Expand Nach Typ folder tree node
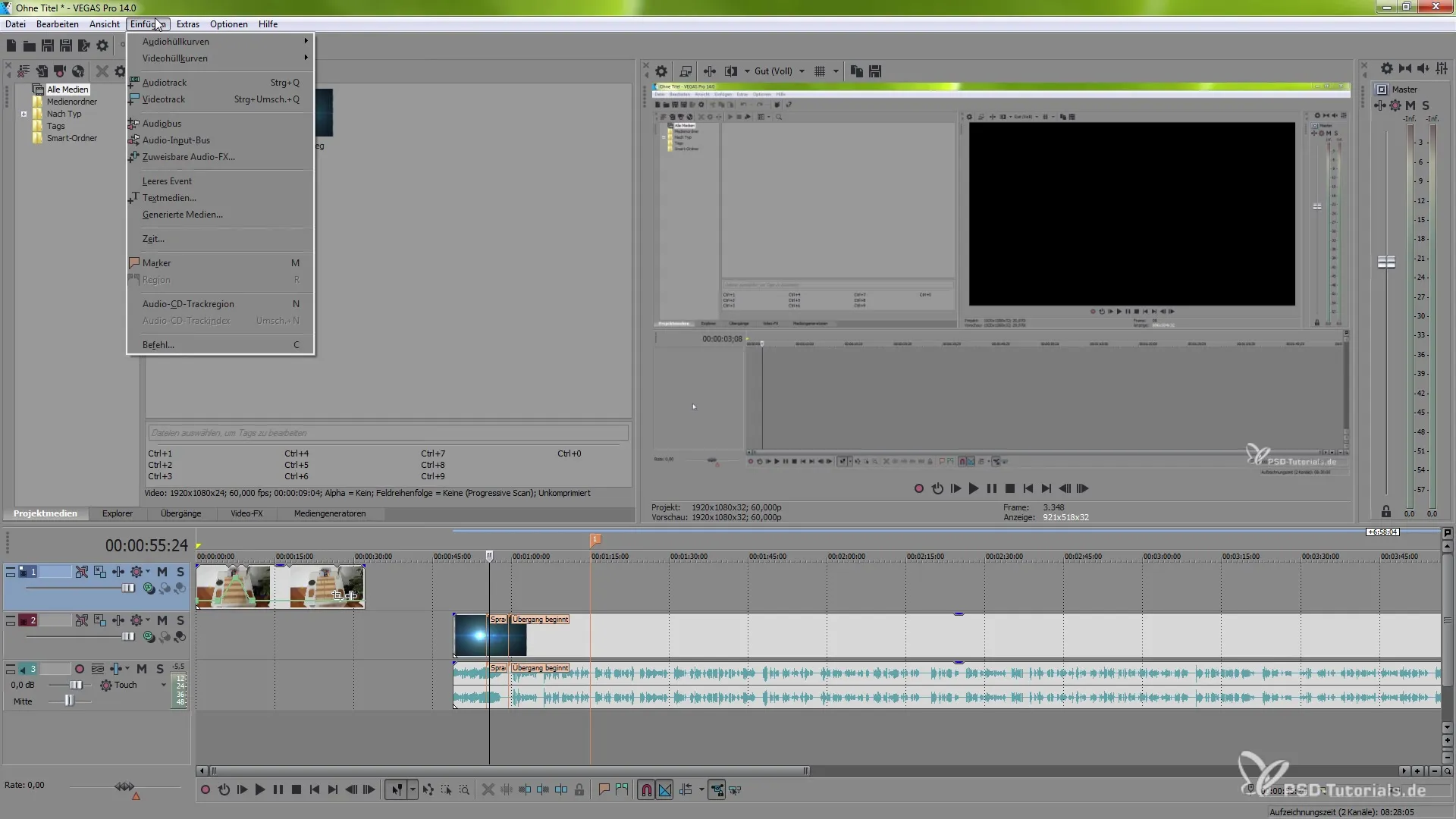The height and width of the screenshot is (819, 1456). tap(24, 115)
